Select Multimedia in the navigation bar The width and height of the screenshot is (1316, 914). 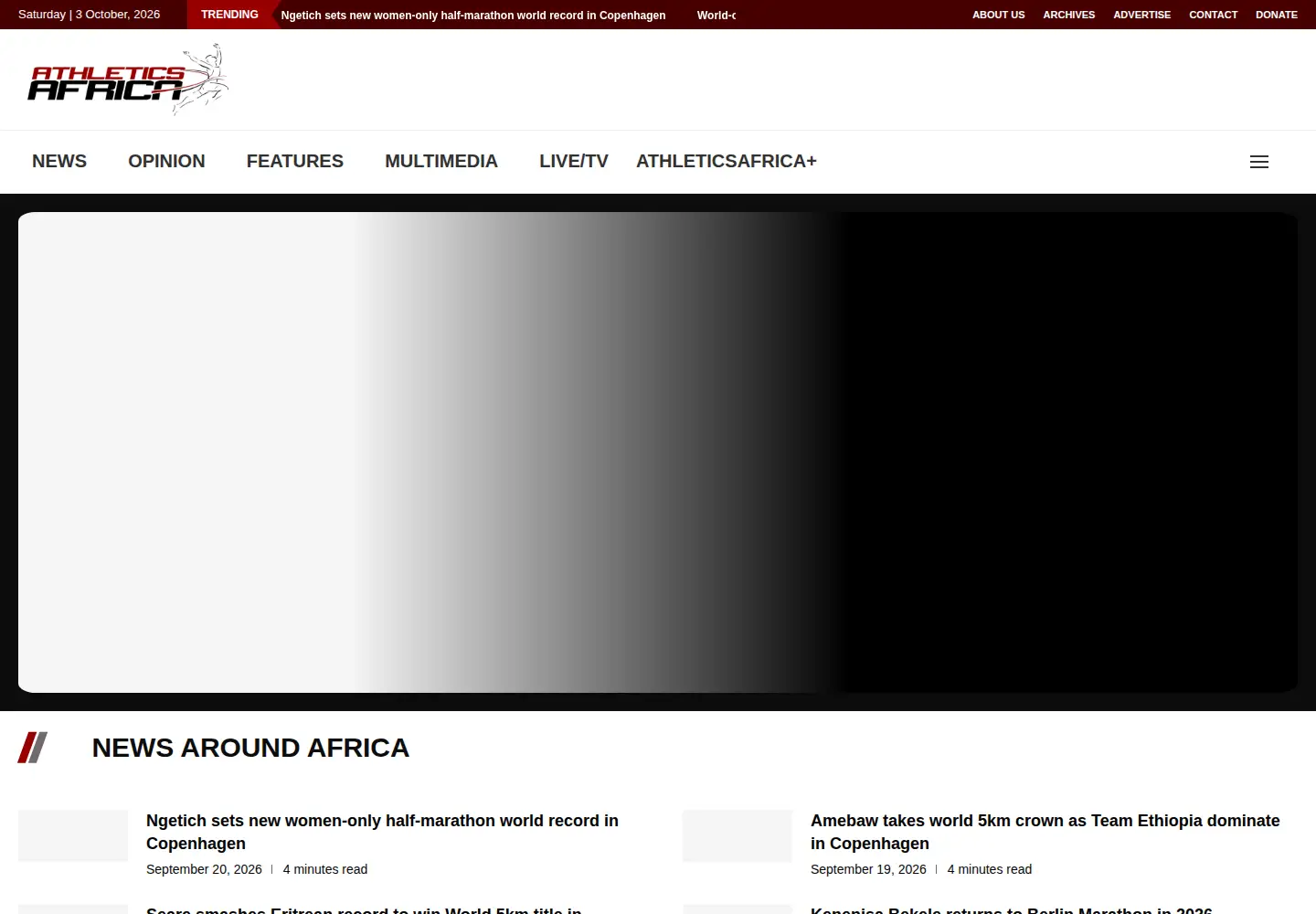pos(441,161)
